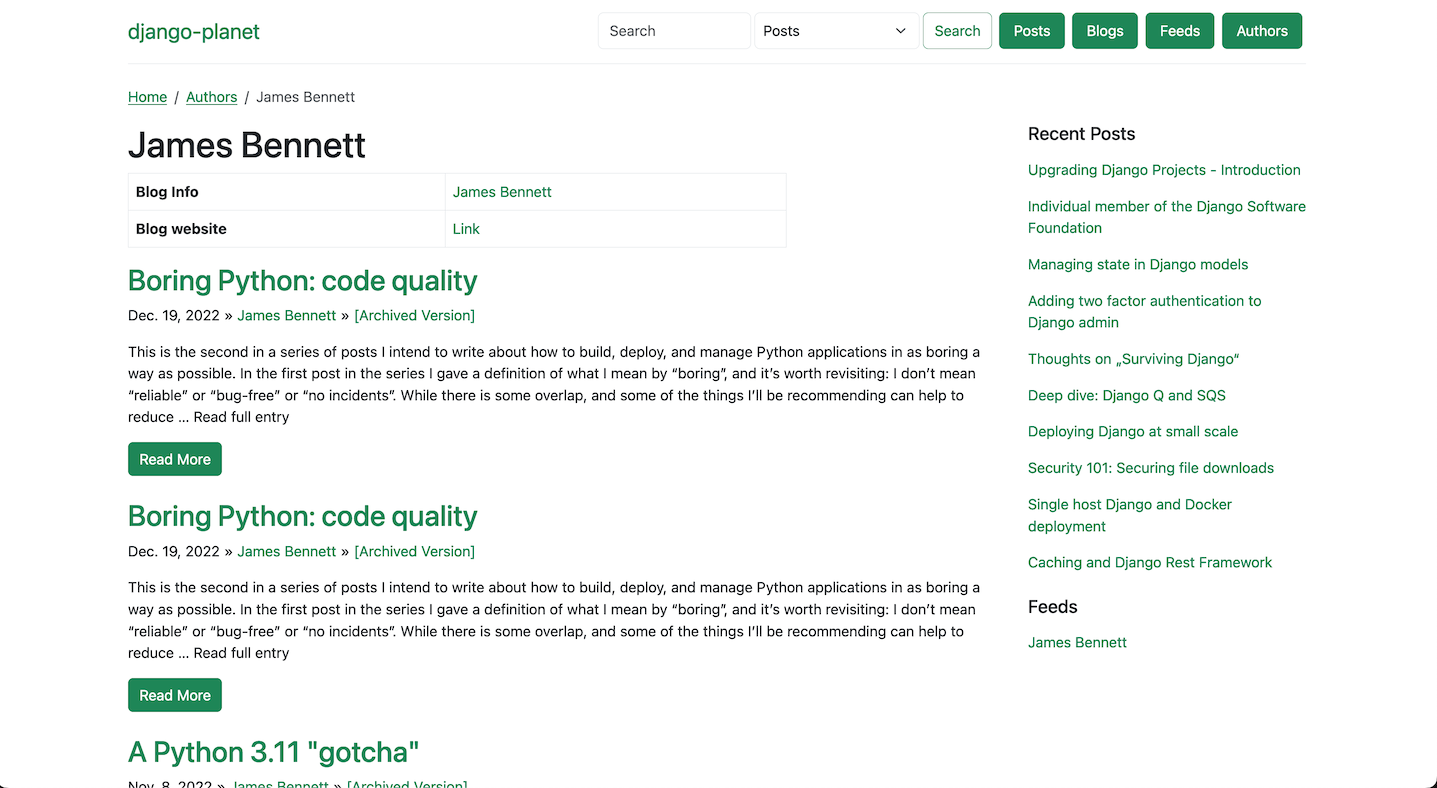Open the Posts search-type dropdown

click(835, 31)
